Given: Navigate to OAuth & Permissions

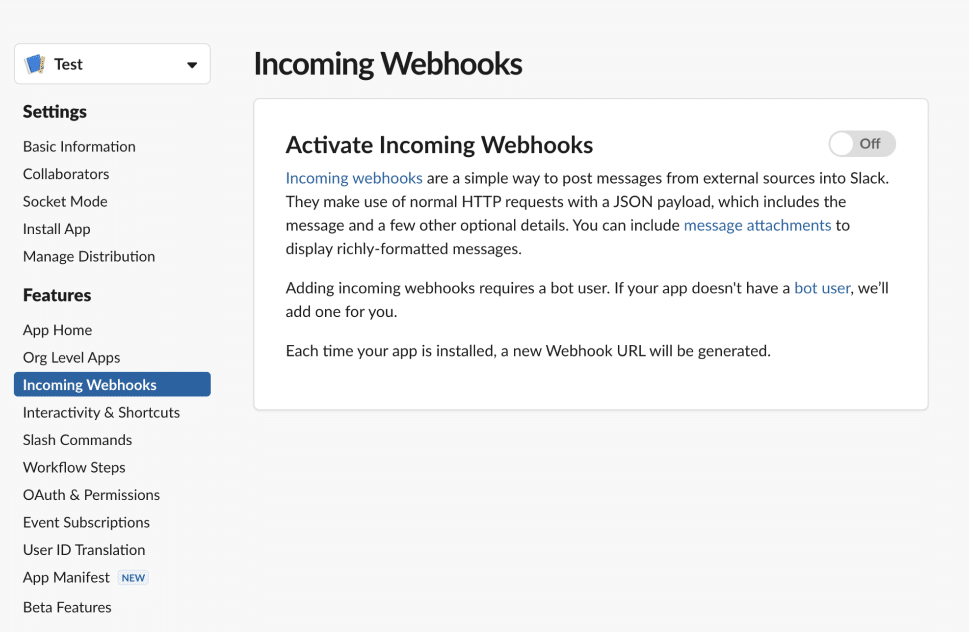Looking at the screenshot, I should click(x=91, y=495).
